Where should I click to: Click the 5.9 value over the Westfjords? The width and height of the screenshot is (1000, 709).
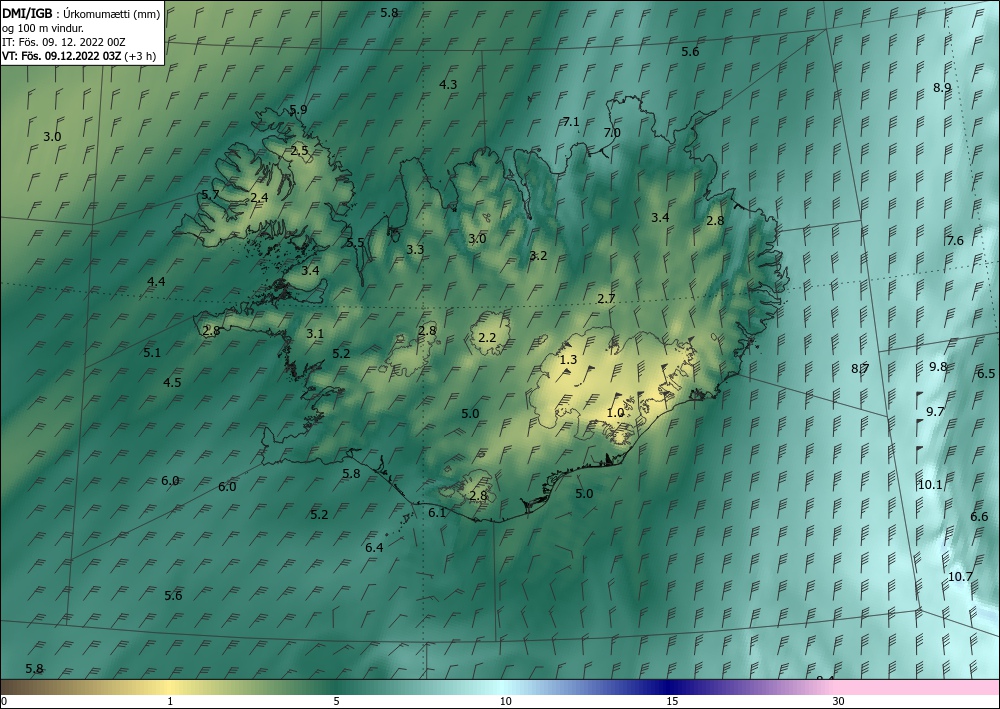click(x=298, y=109)
